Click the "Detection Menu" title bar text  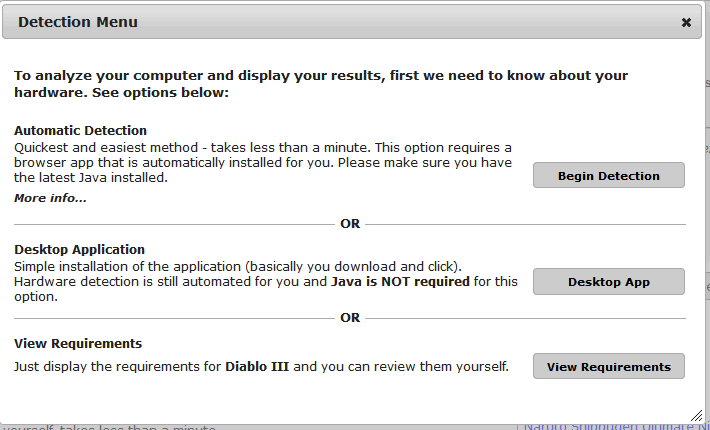(78, 22)
